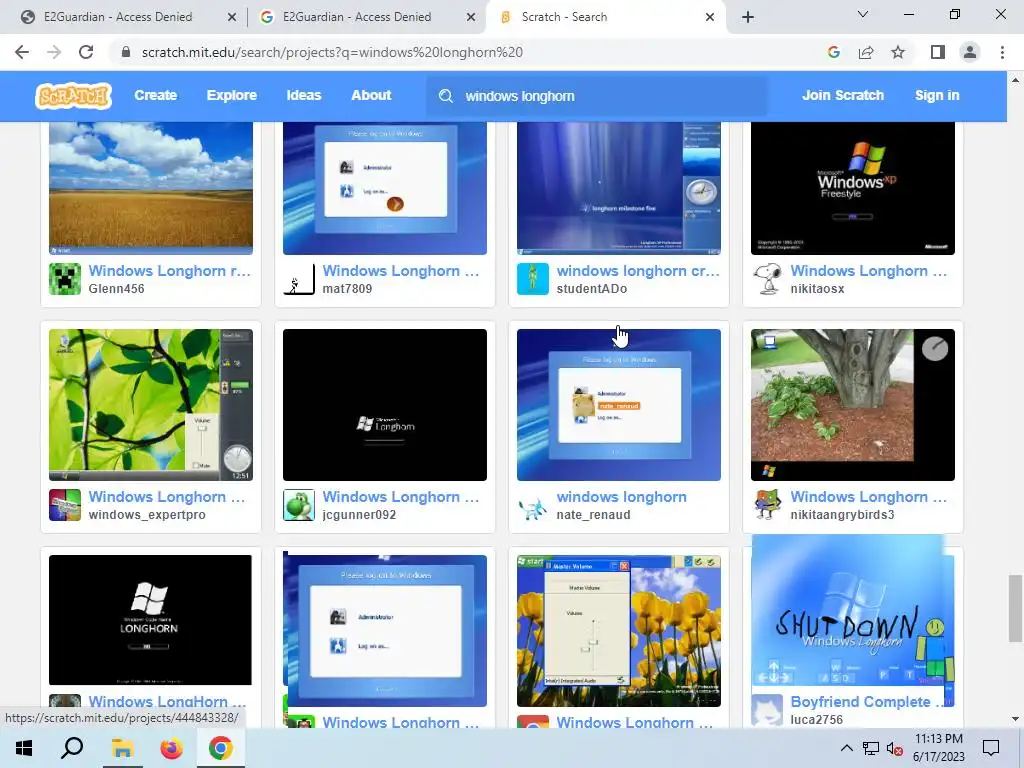Screen dimensions: 1024x768
Task: Open the Ideas page
Action: [x=304, y=95]
